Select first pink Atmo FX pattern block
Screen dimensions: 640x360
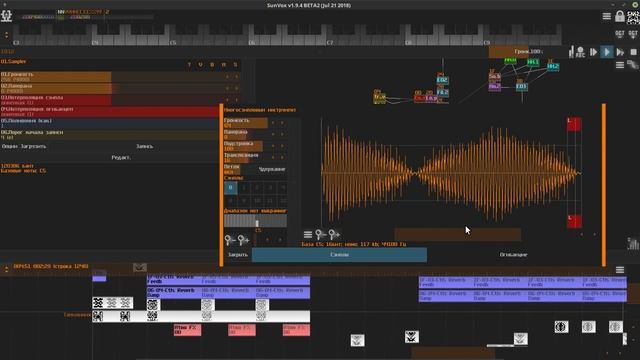[x=187, y=330]
